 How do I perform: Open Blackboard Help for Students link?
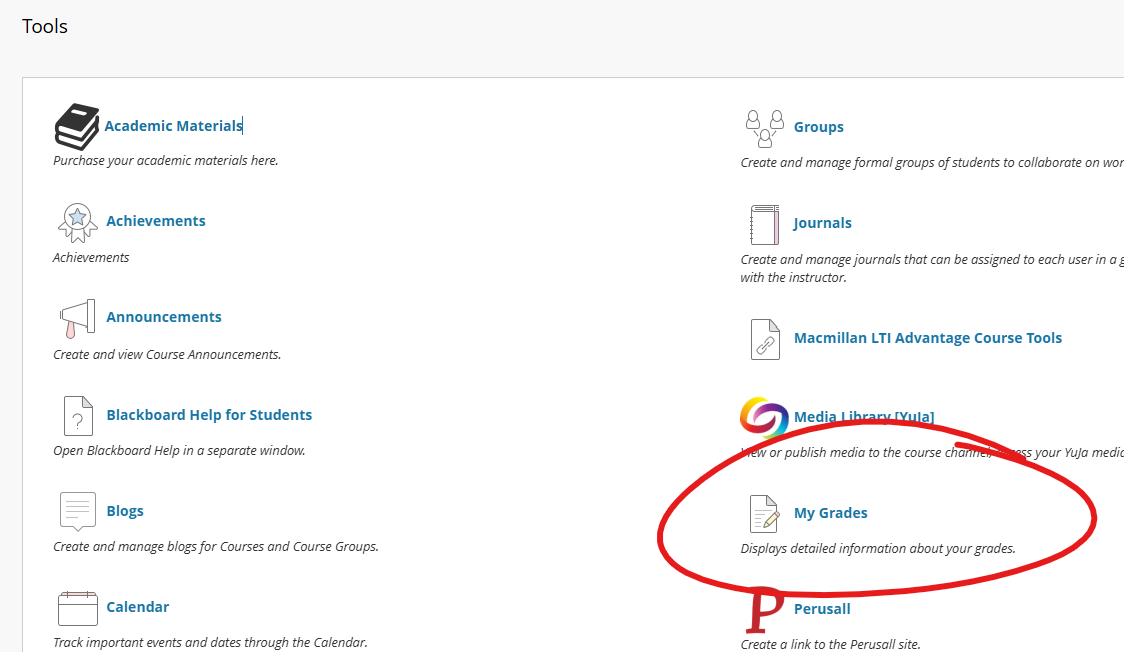[209, 415]
